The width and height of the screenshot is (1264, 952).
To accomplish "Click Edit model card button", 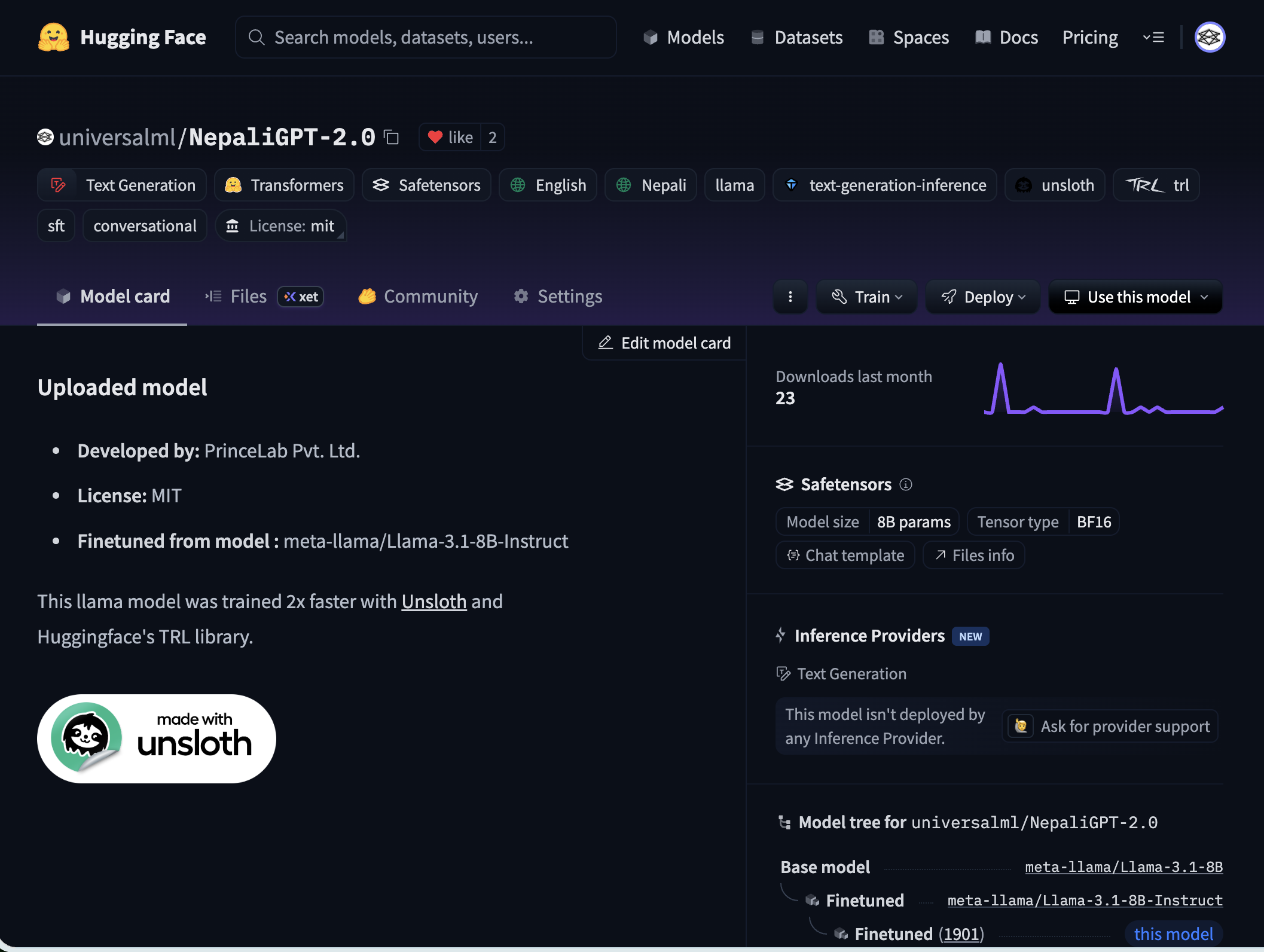I will click(x=664, y=343).
